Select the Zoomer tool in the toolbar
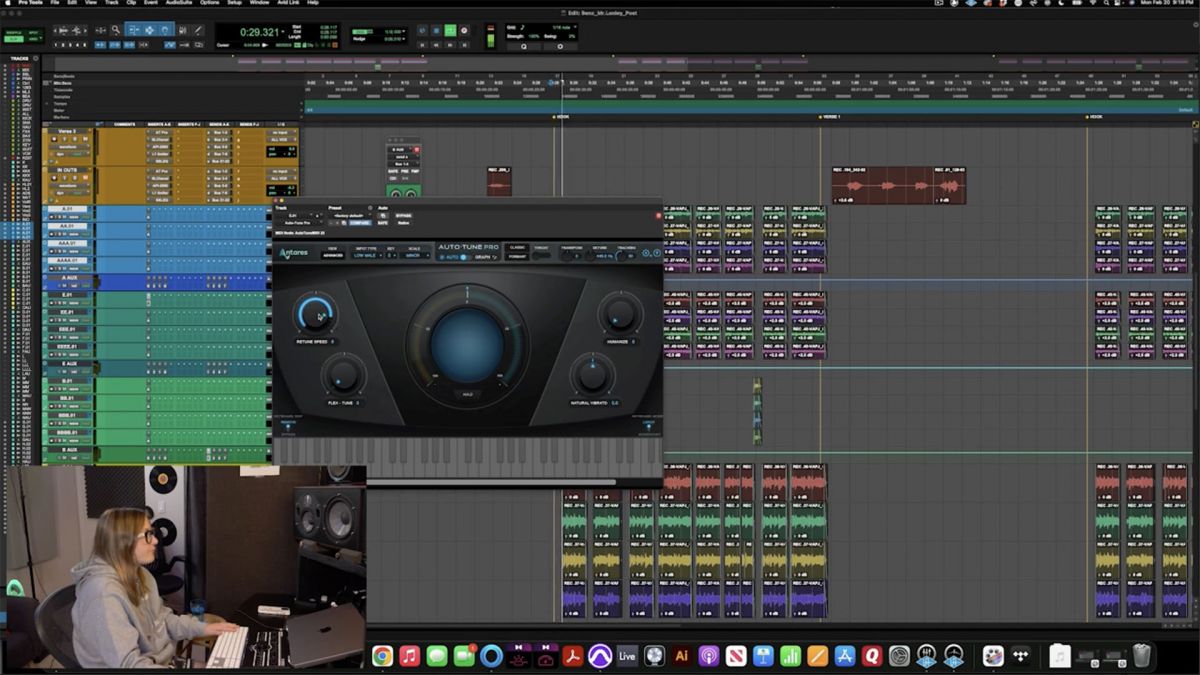The width and height of the screenshot is (1200, 675). pyautogui.click(x=114, y=31)
